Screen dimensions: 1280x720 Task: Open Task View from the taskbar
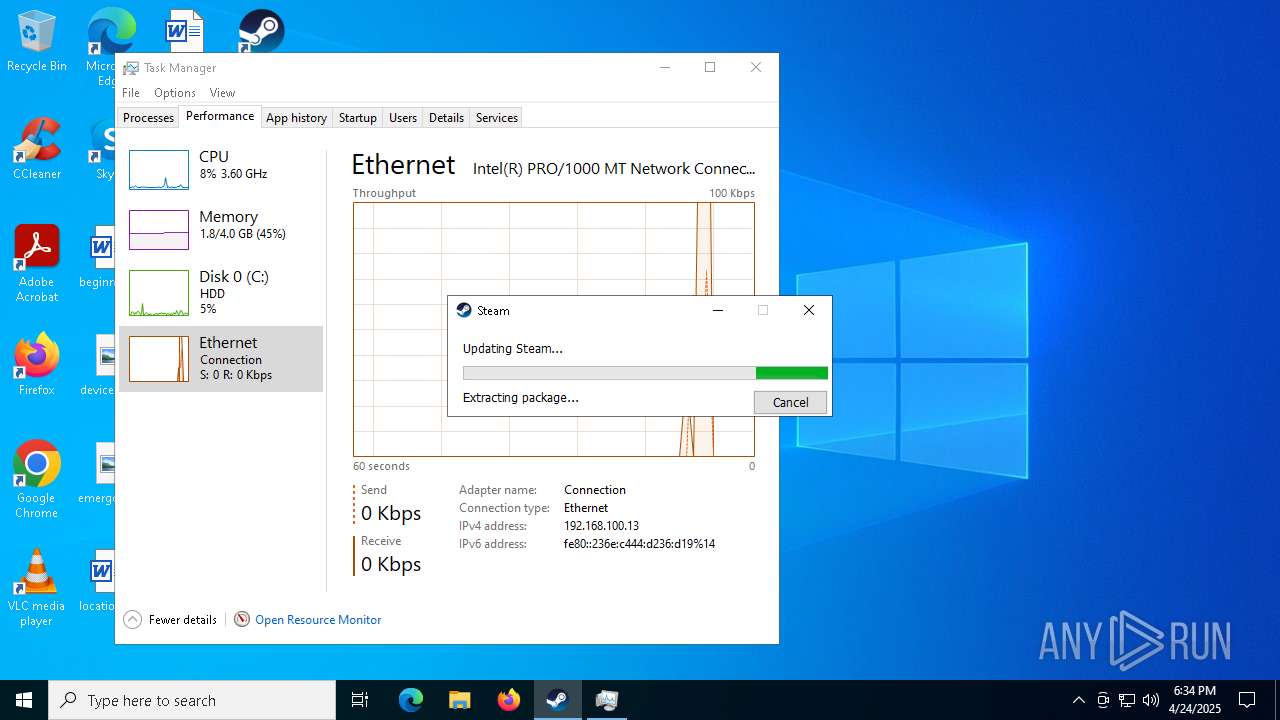pyautogui.click(x=360, y=700)
